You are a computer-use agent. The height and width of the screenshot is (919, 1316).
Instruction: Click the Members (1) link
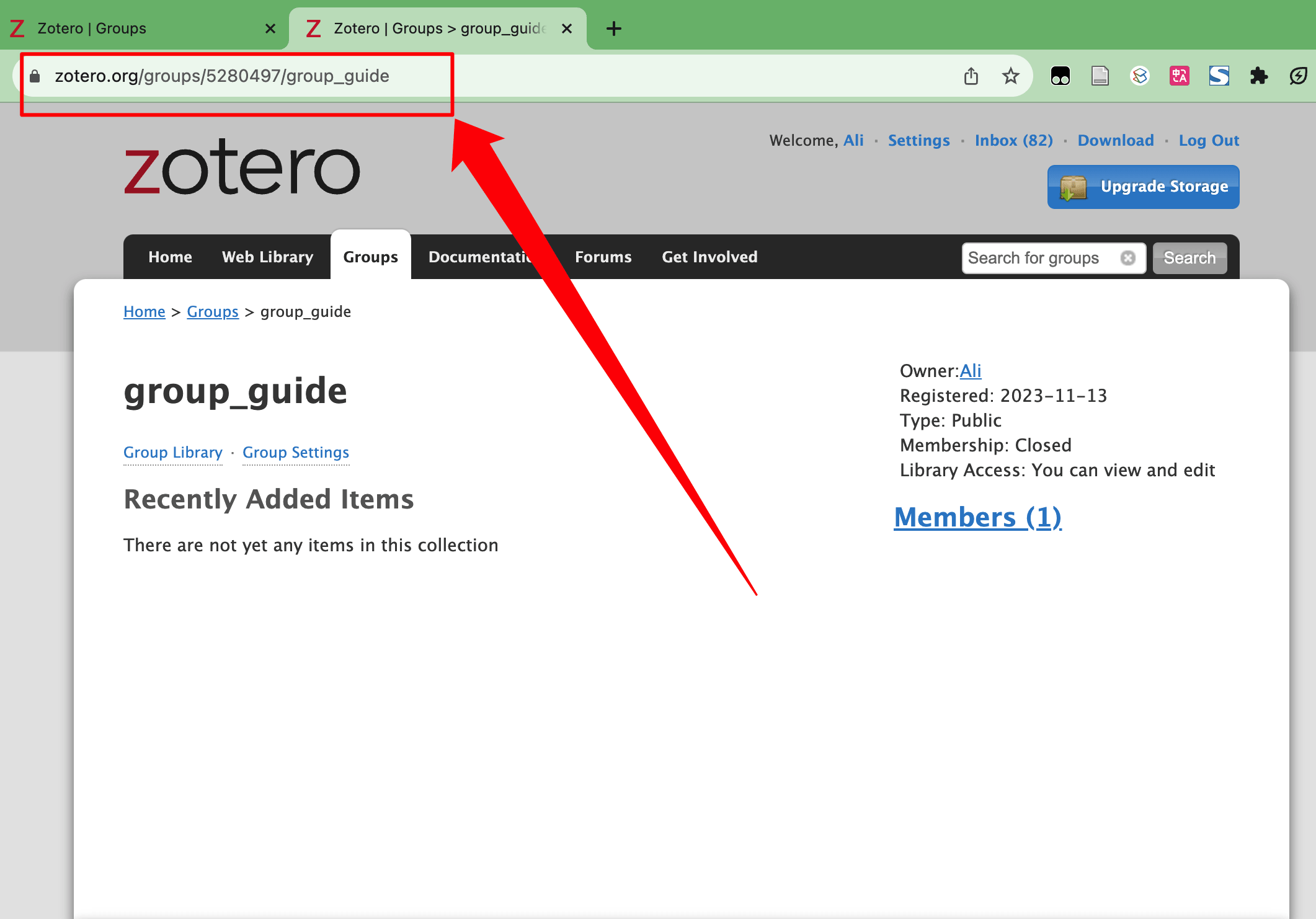pyautogui.click(x=977, y=517)
